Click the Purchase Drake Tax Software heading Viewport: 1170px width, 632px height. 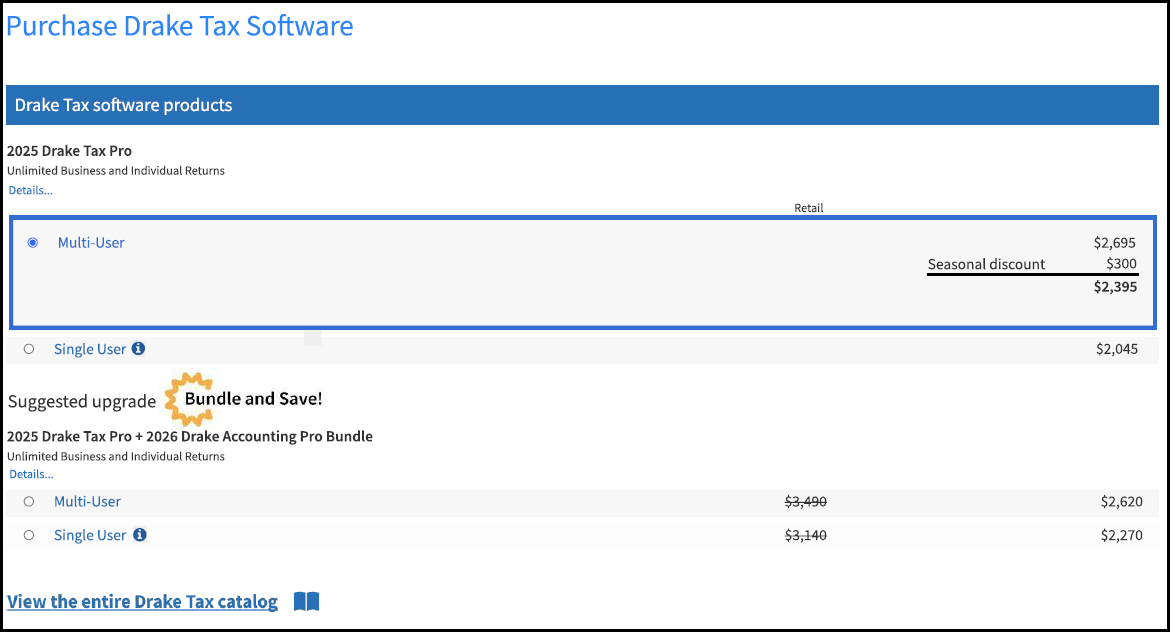180,26
